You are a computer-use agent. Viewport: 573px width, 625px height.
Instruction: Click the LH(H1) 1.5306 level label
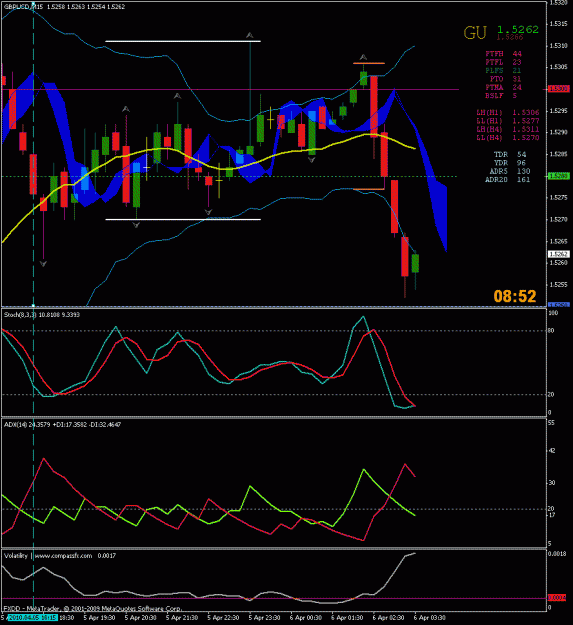tap(508, 113)
